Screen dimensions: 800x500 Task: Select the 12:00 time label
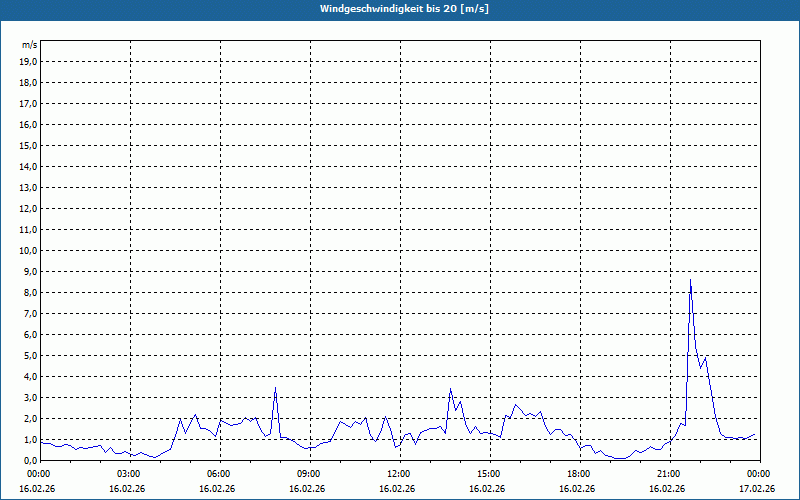coord(397,473)
